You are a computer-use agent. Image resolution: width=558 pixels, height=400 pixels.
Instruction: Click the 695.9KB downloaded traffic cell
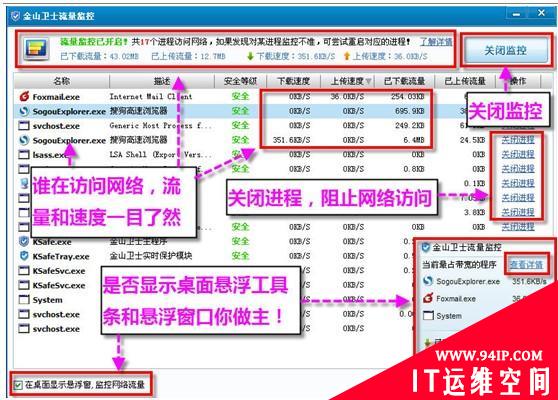pyautogui.click(x=410, y=111)
